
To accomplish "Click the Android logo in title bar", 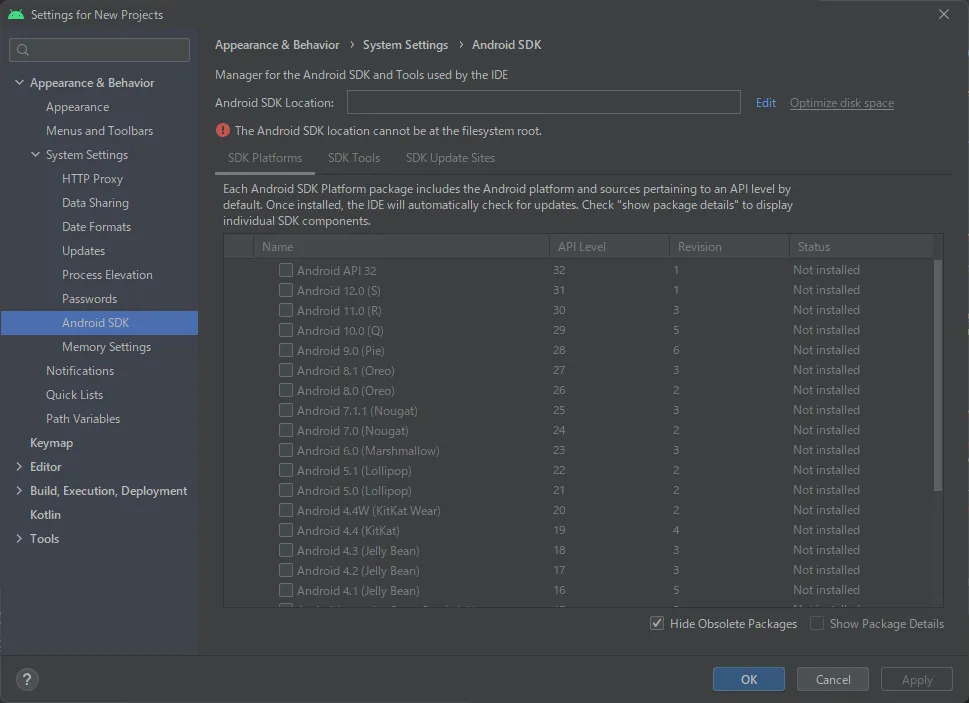I will [x=15, y=15].
